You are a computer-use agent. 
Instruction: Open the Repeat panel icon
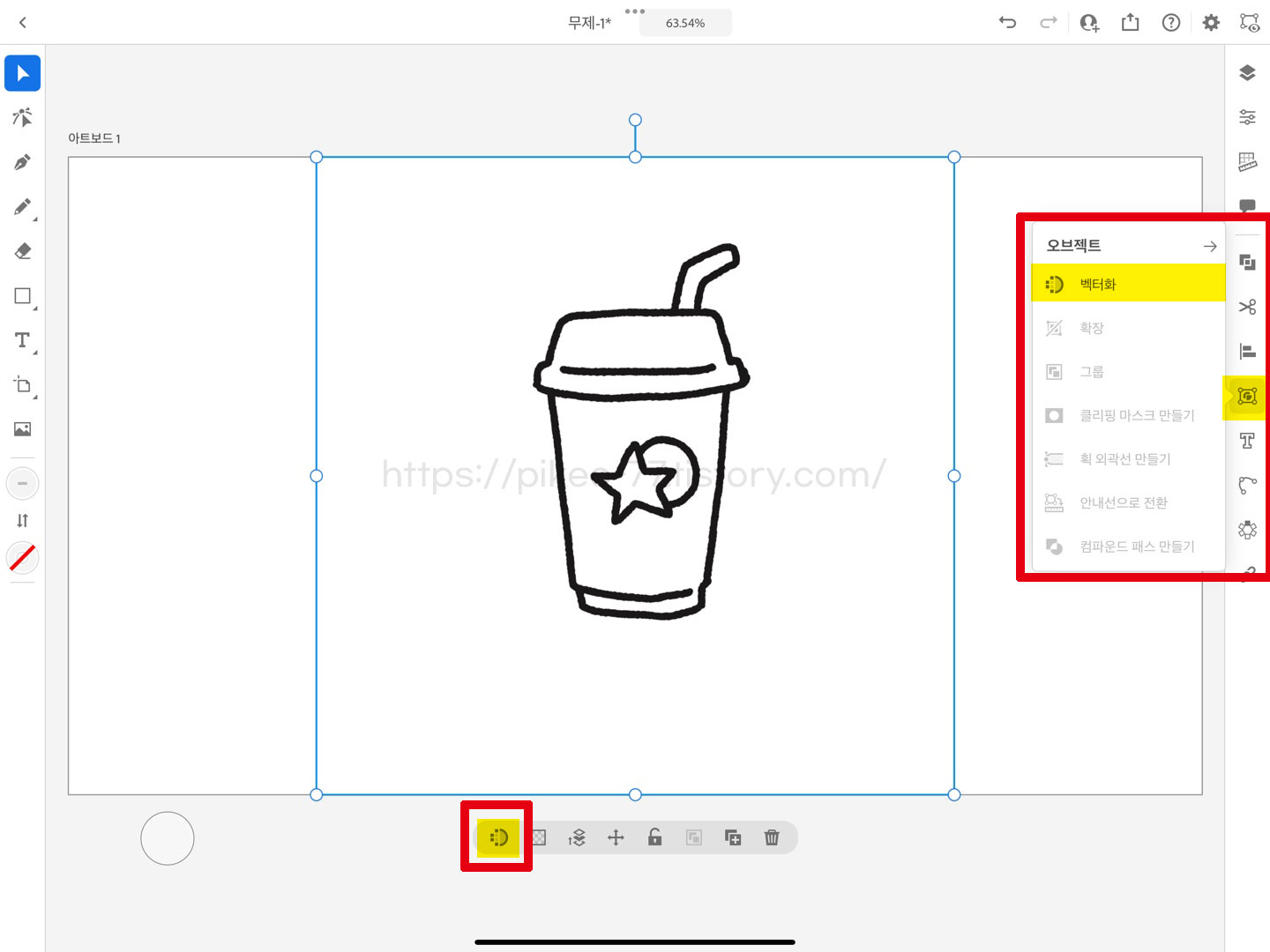click(1247, 530)
